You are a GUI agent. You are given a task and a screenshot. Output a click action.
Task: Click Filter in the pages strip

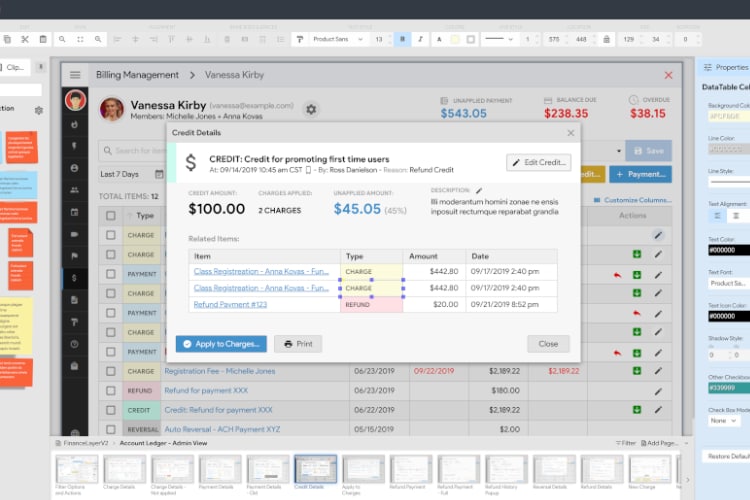point(625,444)
